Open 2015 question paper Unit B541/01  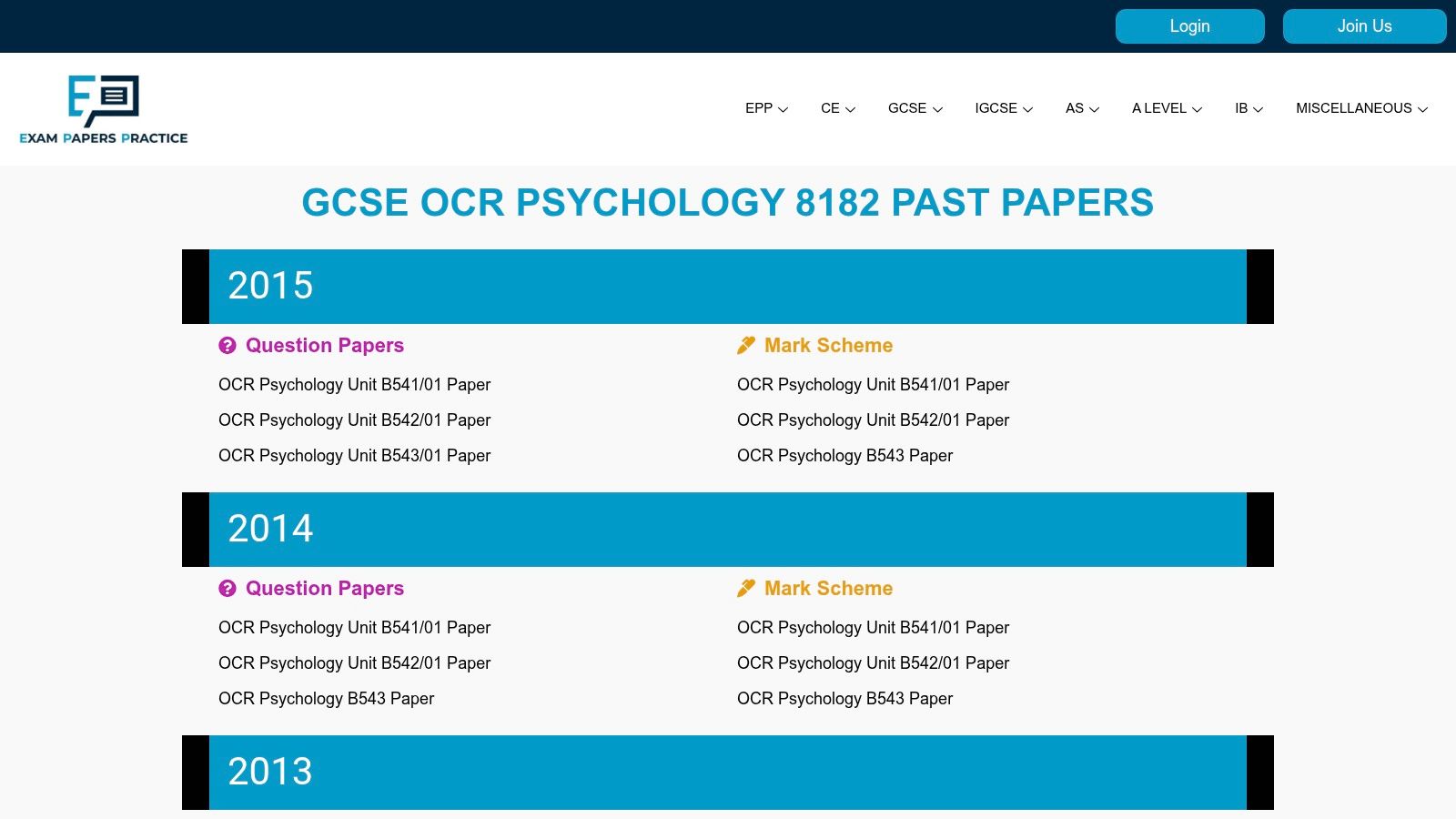[x=354, y=385]
